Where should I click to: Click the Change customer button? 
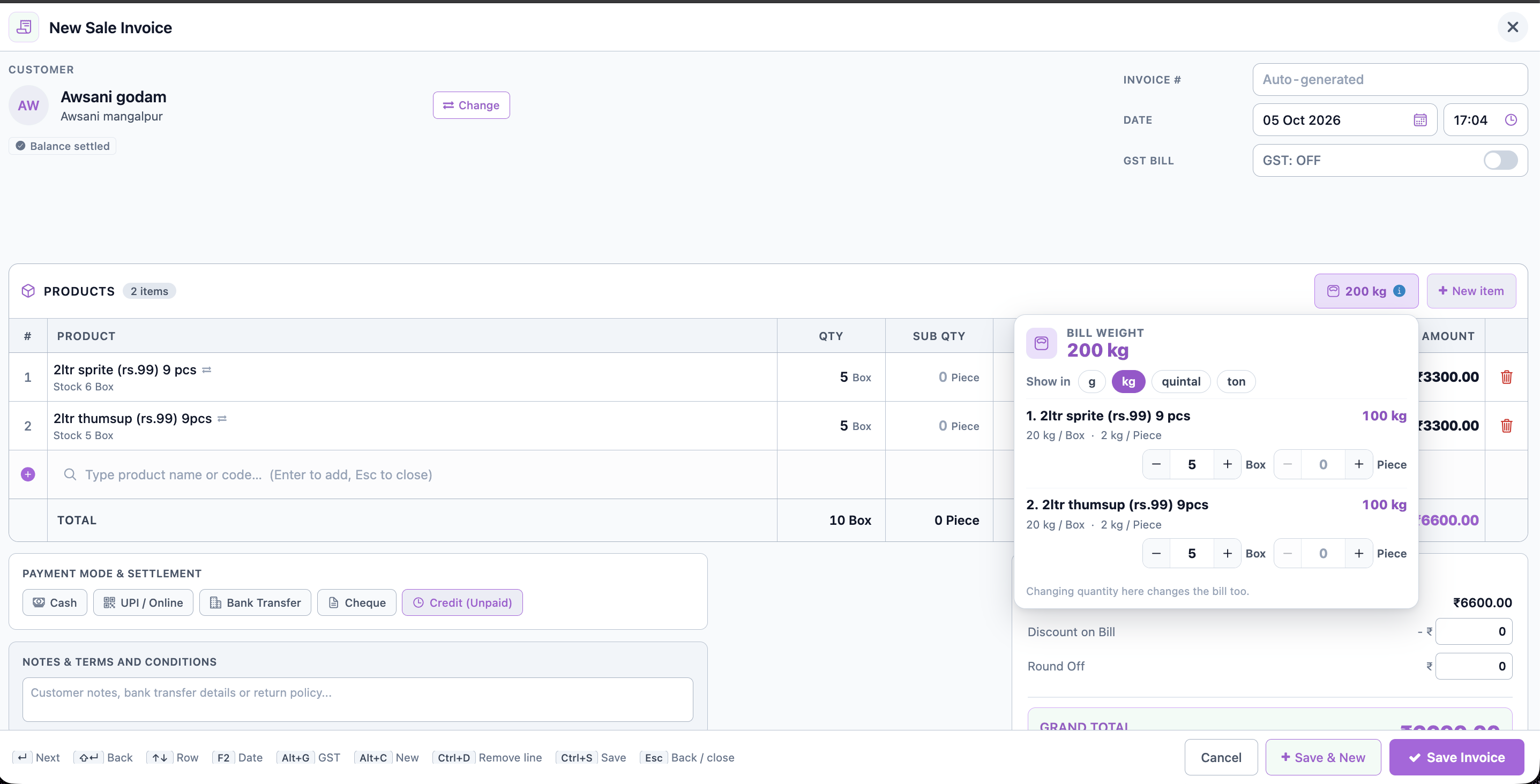471,105
